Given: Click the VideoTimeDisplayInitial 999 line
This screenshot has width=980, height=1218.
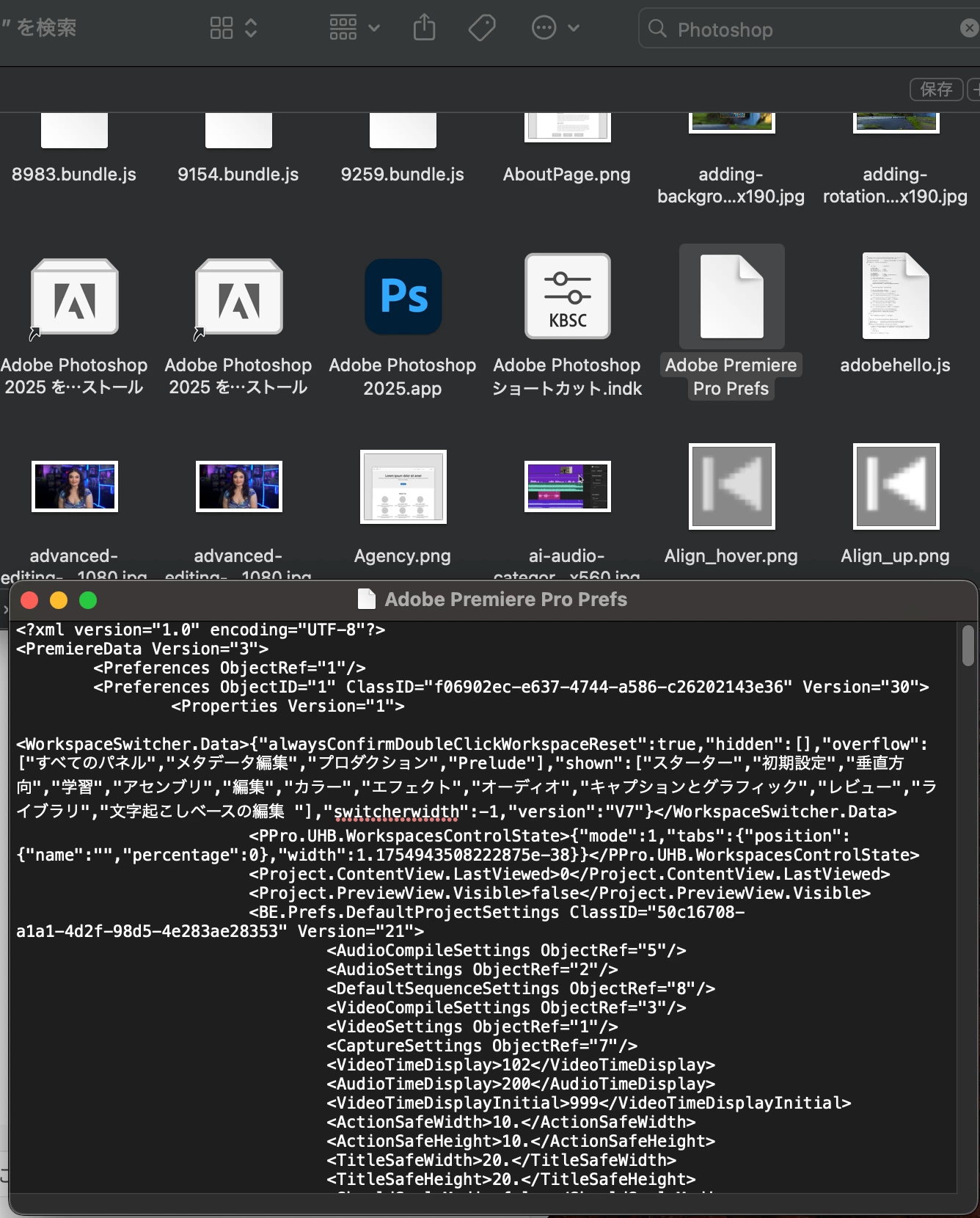Looking at the screenshot, I should 589,1103.
